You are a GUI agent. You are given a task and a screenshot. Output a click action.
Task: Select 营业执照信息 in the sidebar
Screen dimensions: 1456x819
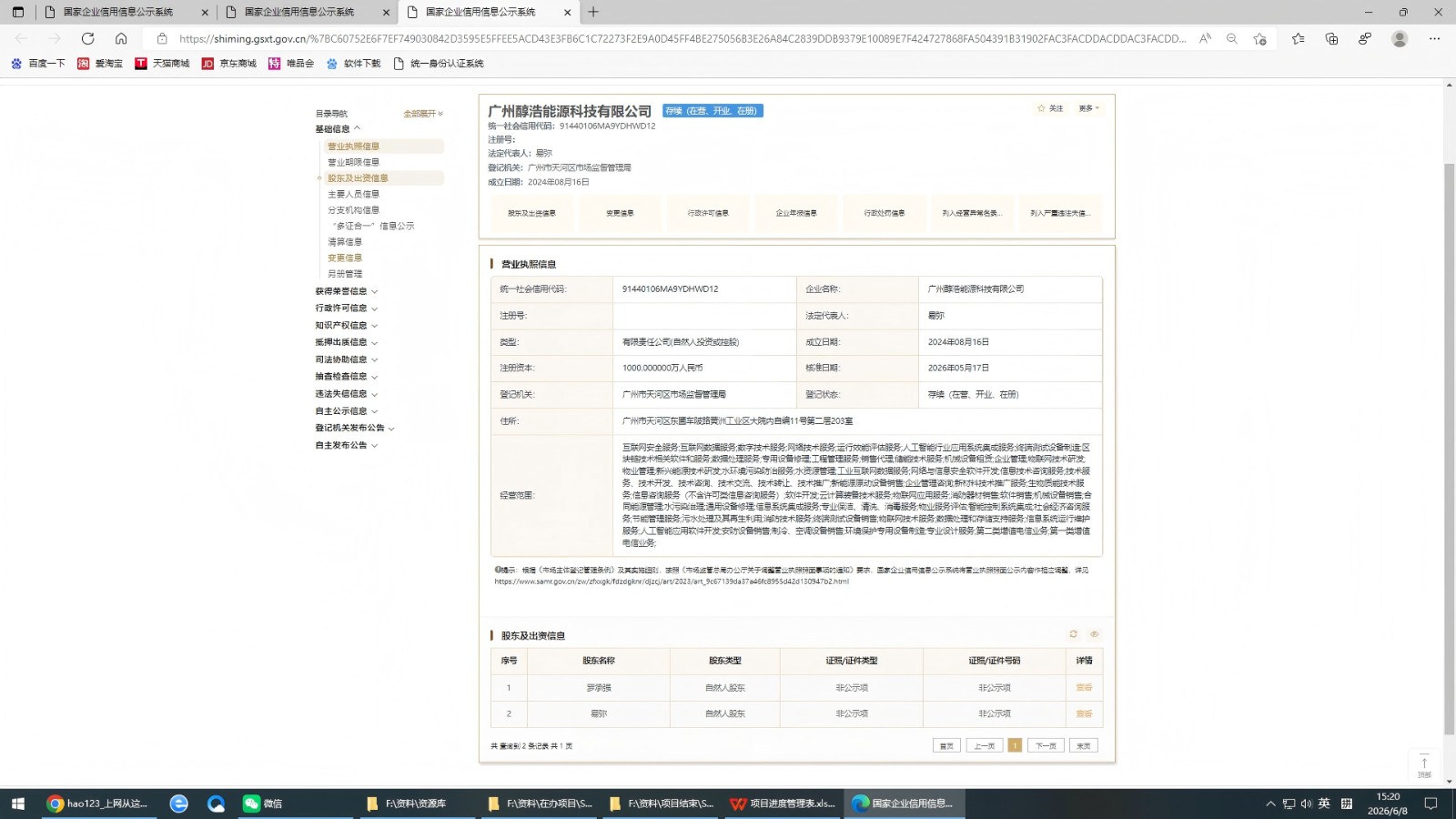pyautogui.click(x=354, y=147)
